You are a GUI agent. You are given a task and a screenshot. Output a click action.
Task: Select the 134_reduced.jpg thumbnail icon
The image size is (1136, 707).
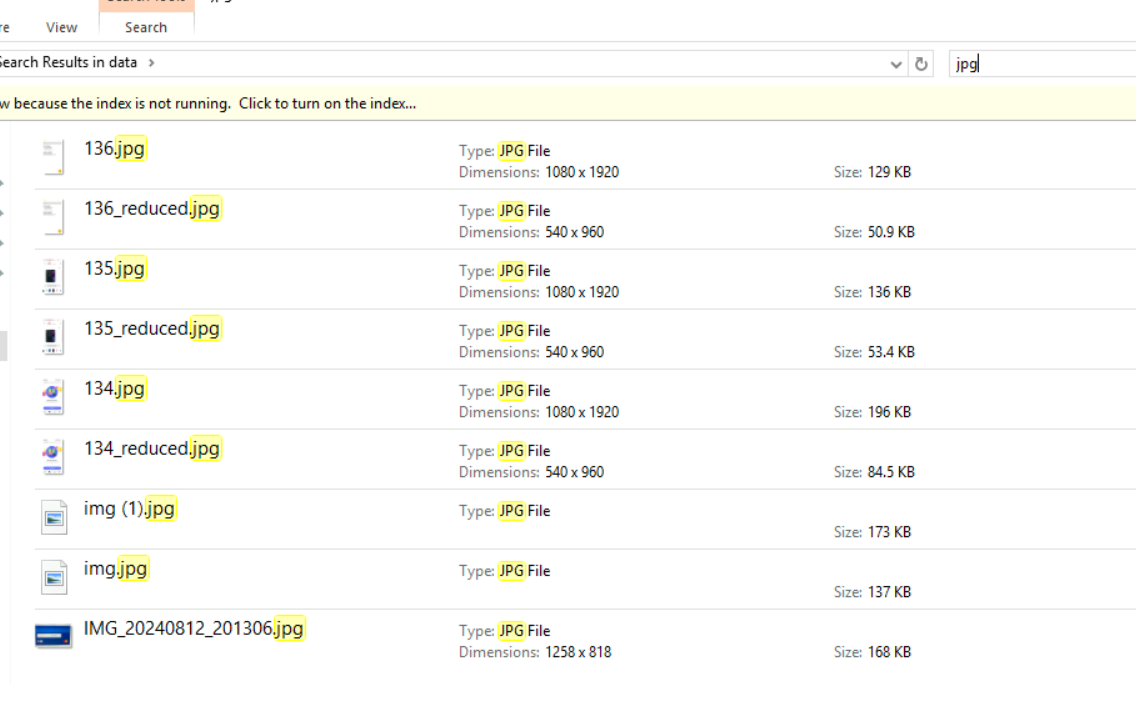(53, 458)
